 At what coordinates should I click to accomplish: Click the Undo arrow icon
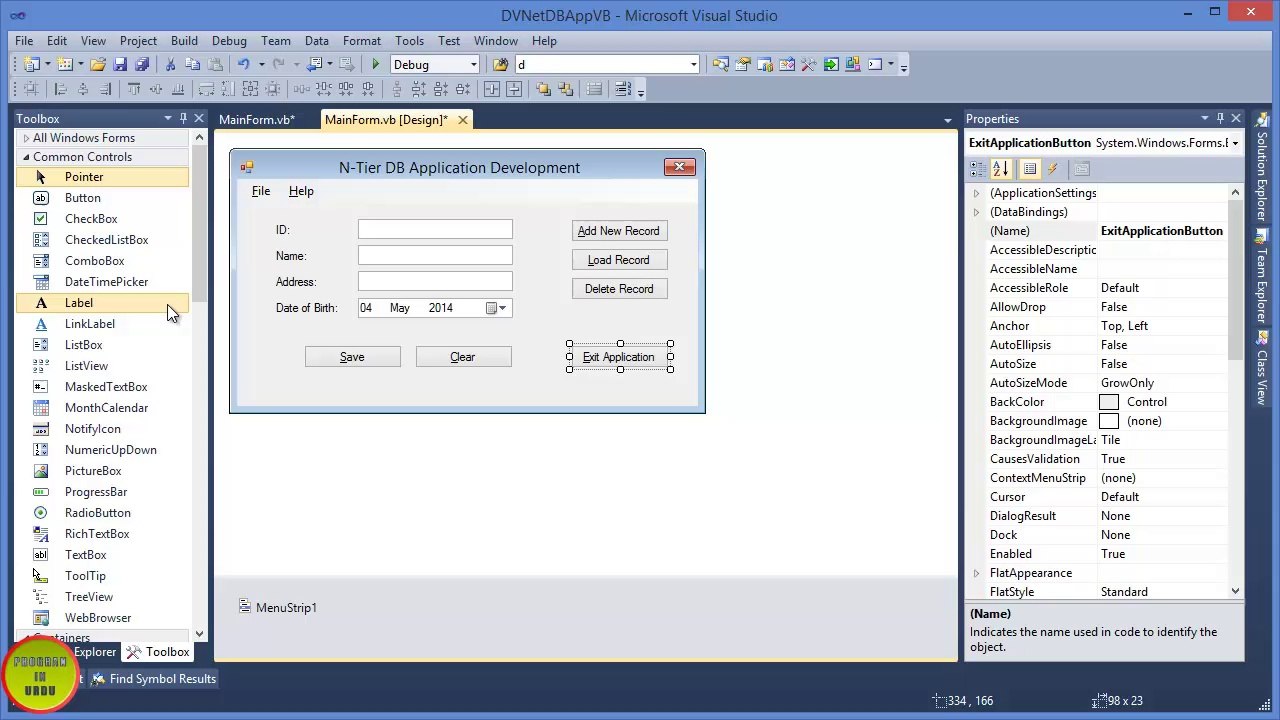click(x=243, y=65)
